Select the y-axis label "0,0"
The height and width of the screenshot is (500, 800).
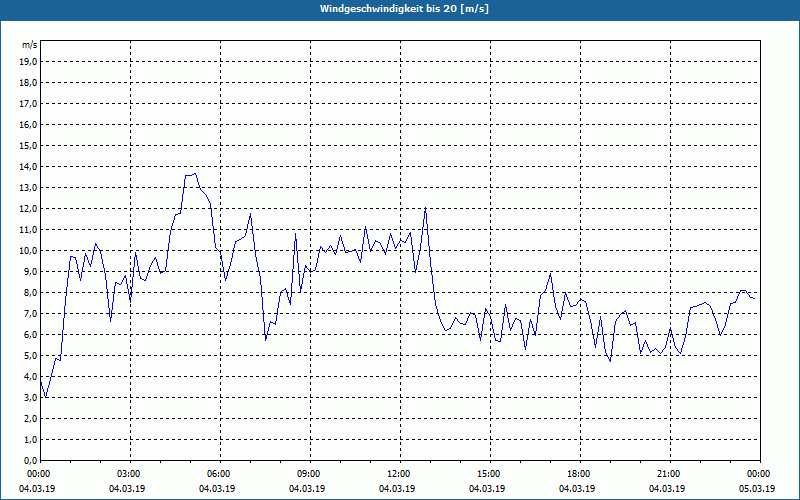point(30,461)
